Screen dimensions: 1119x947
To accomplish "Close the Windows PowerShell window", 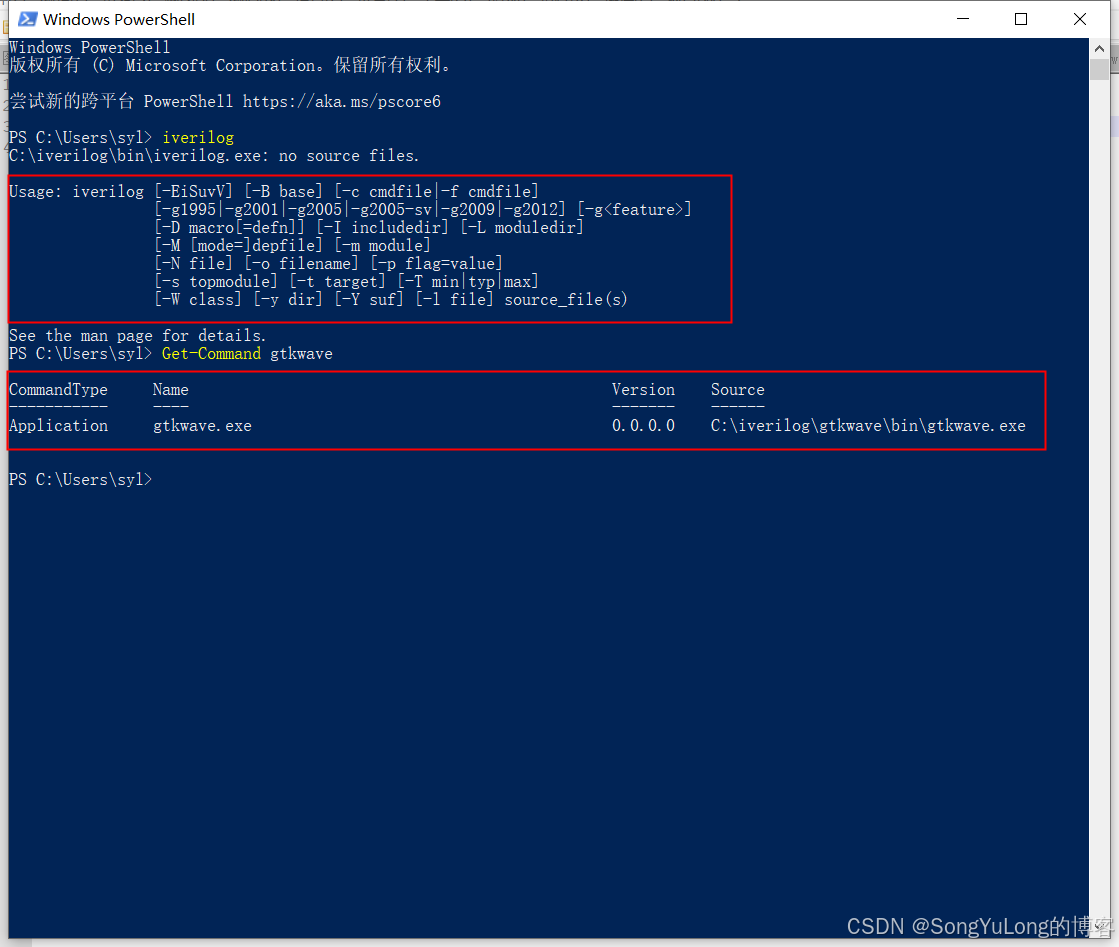I will pos(1080,19).
